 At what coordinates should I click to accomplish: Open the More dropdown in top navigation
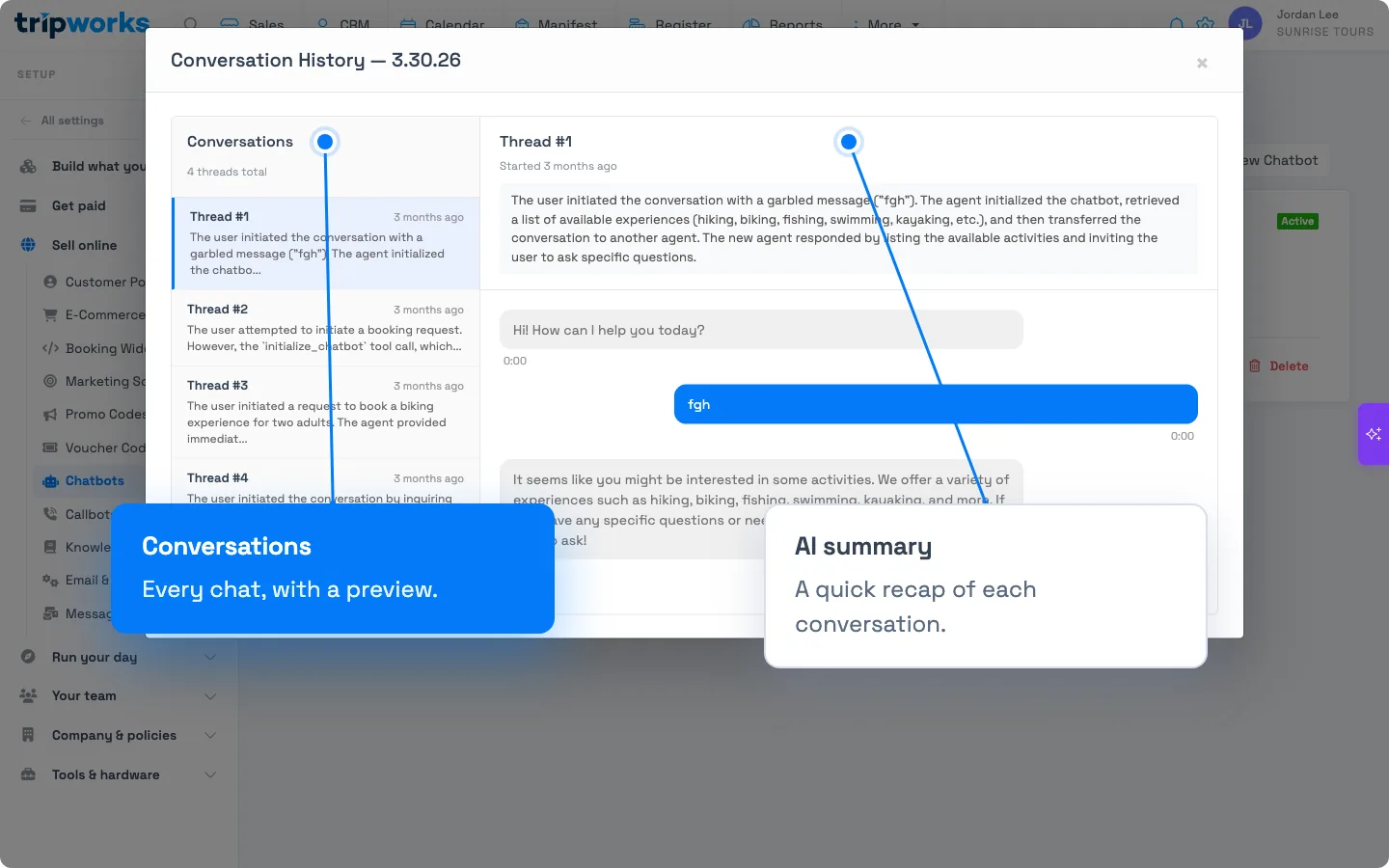point(885,24)
